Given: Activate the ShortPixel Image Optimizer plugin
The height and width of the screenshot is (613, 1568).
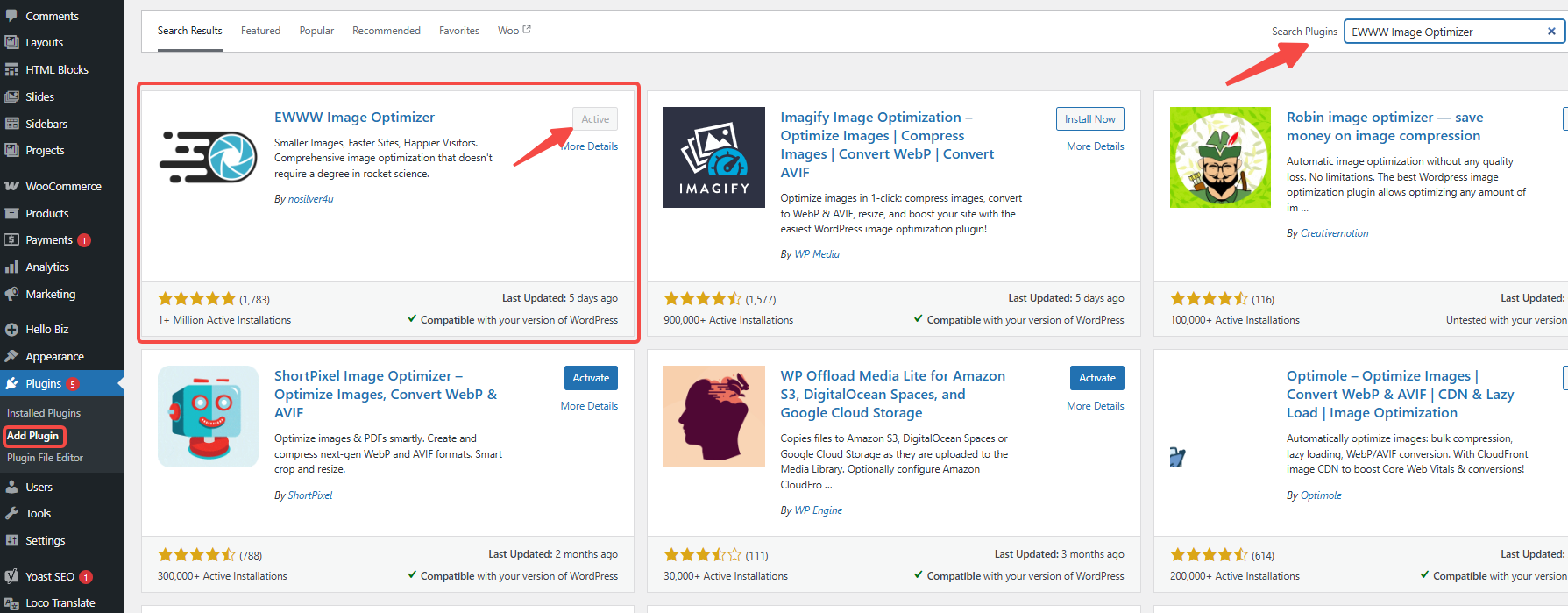Looking at the screenshot, I should [x=591, y=378].
